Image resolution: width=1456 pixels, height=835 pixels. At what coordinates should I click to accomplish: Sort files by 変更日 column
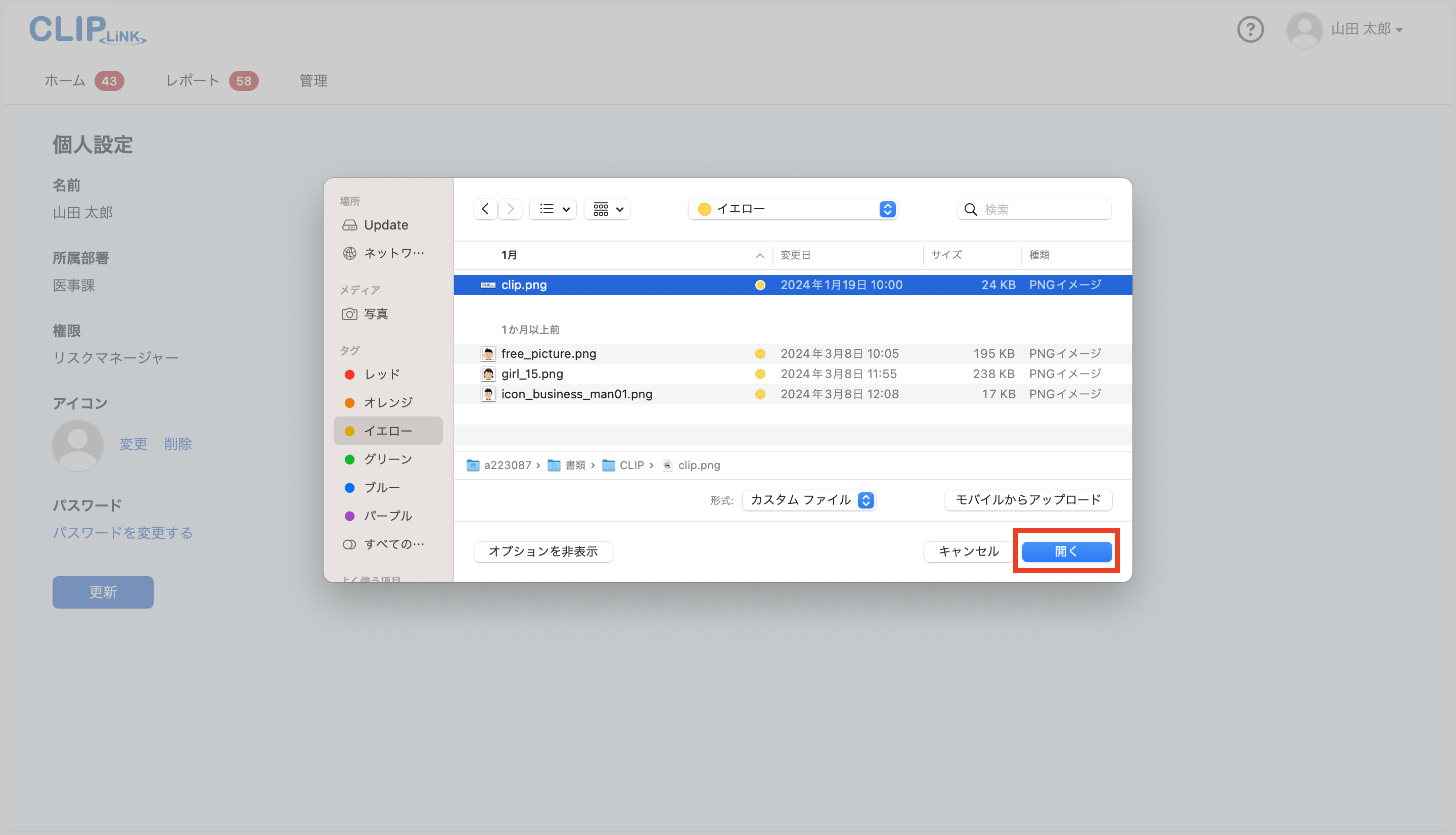[x=795, y=255]
